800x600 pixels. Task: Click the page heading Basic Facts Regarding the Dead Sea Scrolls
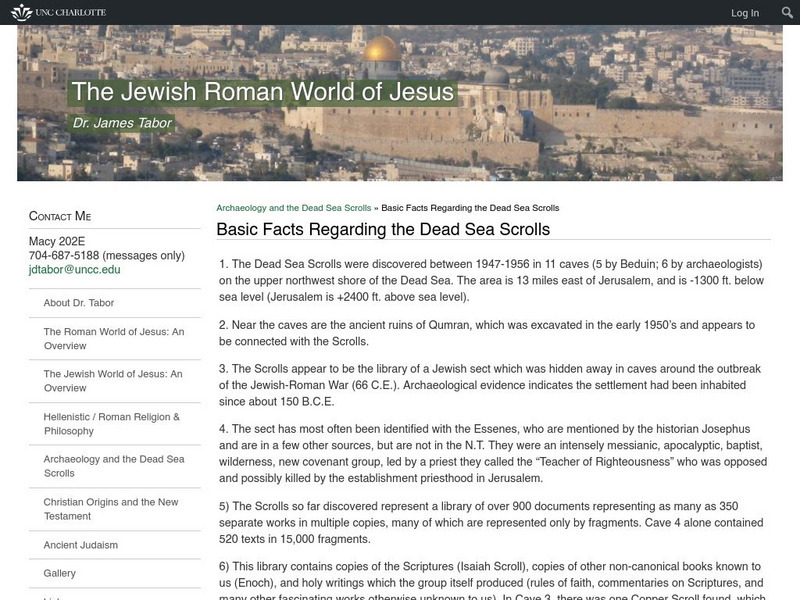point(404,228)
